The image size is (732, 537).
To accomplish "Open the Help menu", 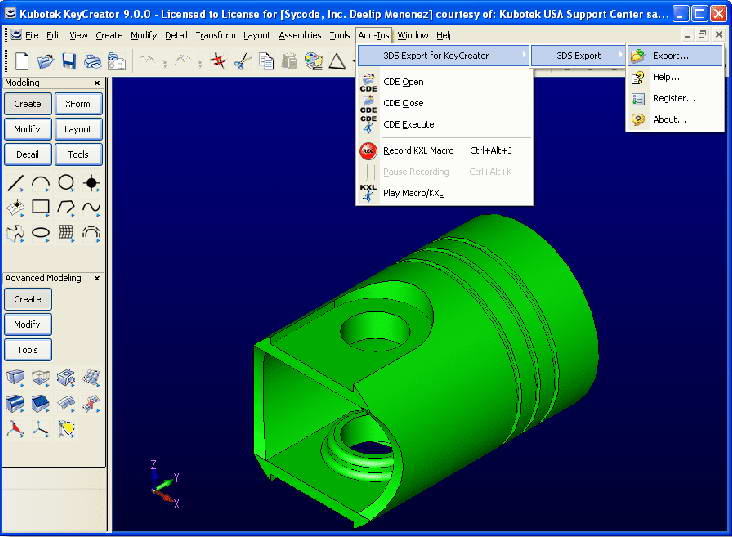I will pyautogui.click(x=443, y=35).
